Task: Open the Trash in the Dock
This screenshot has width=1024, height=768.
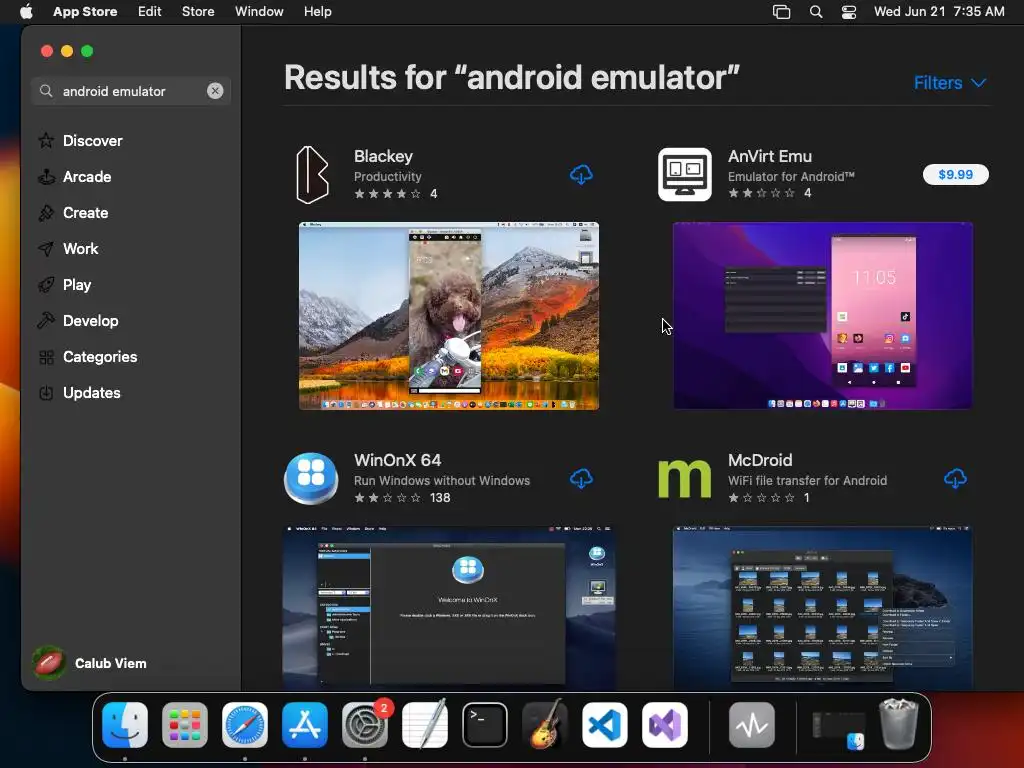Action: click(x=899, y=724)
